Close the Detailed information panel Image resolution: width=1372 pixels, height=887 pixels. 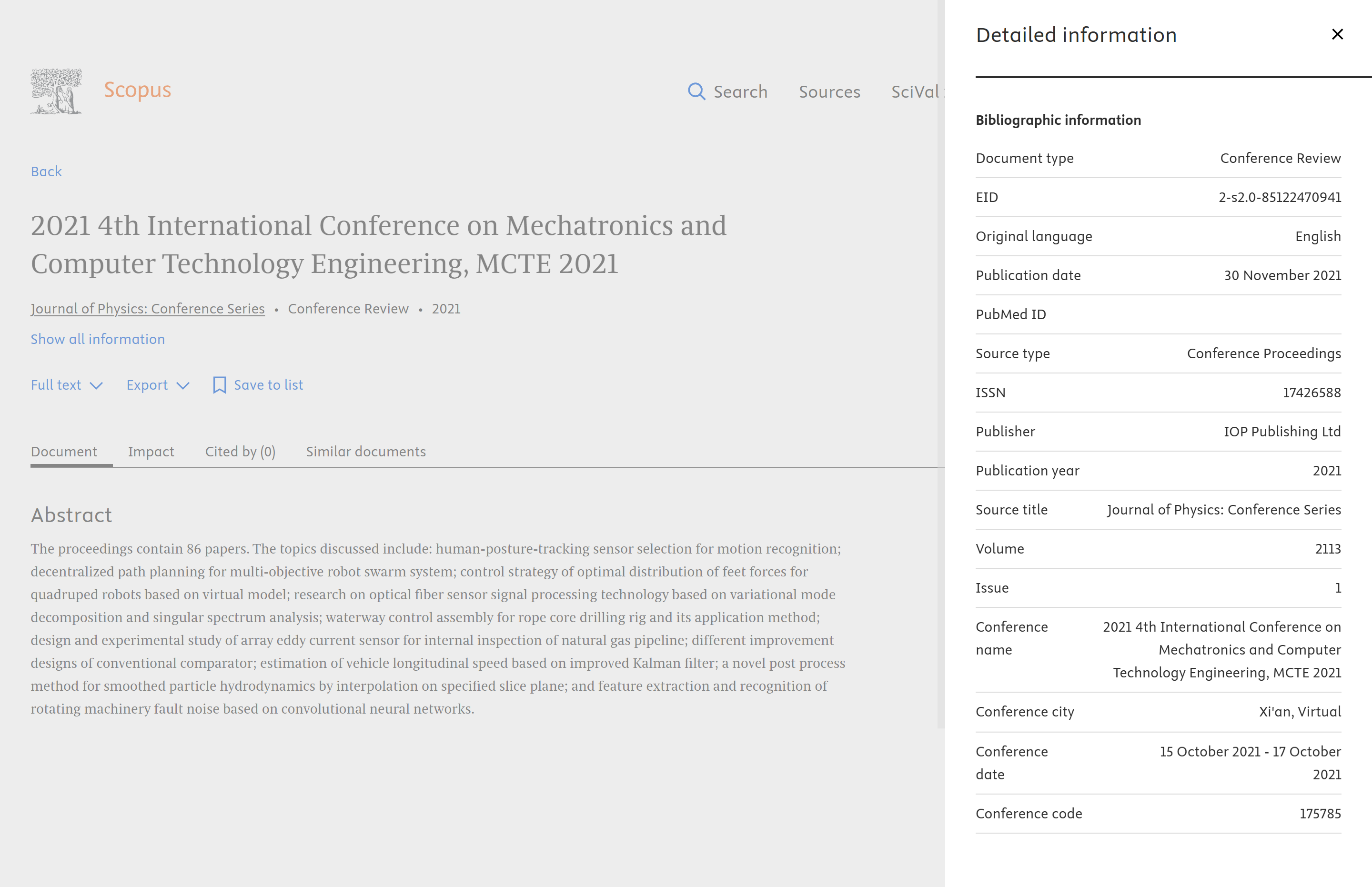point(1337,35)
